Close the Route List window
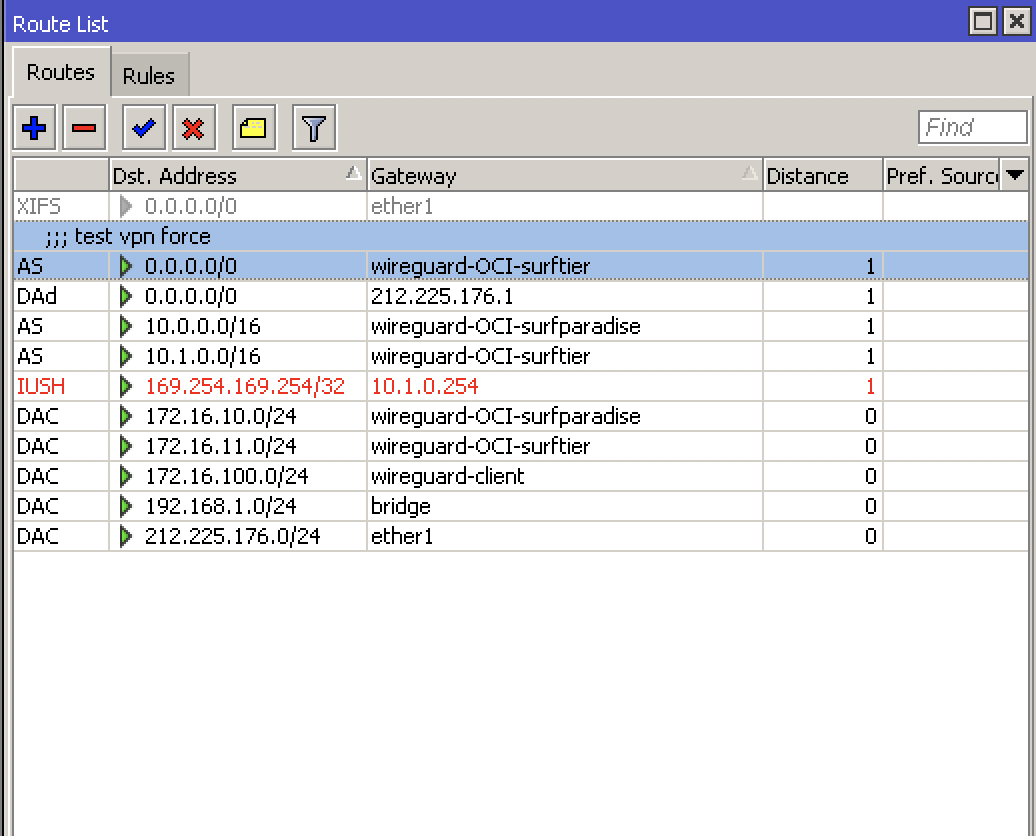Image resolution: width=1036 pixels, height=836 pixels. [1016, 22]
